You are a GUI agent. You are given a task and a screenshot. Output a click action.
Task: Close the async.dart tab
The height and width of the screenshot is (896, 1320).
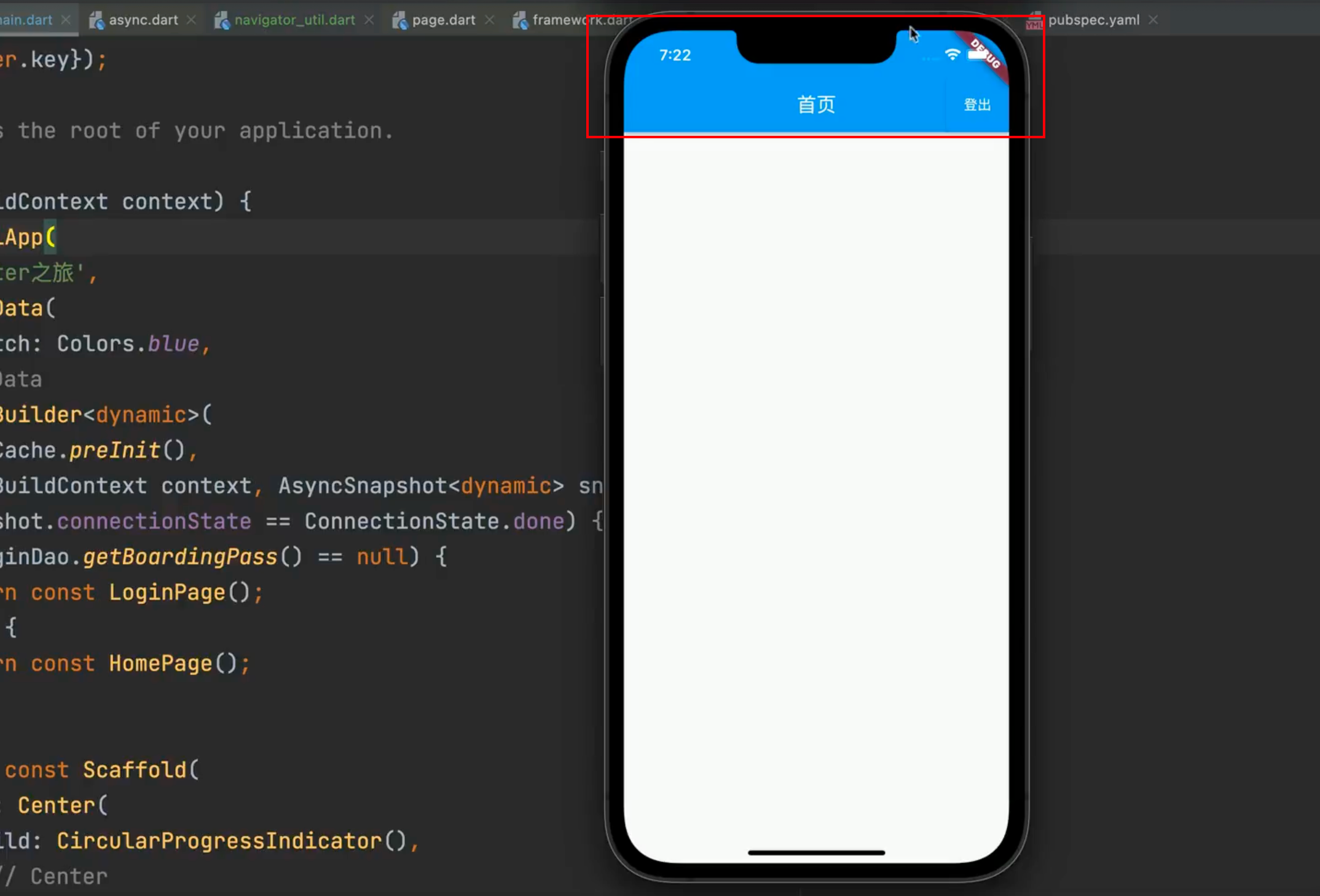point(192,20)
